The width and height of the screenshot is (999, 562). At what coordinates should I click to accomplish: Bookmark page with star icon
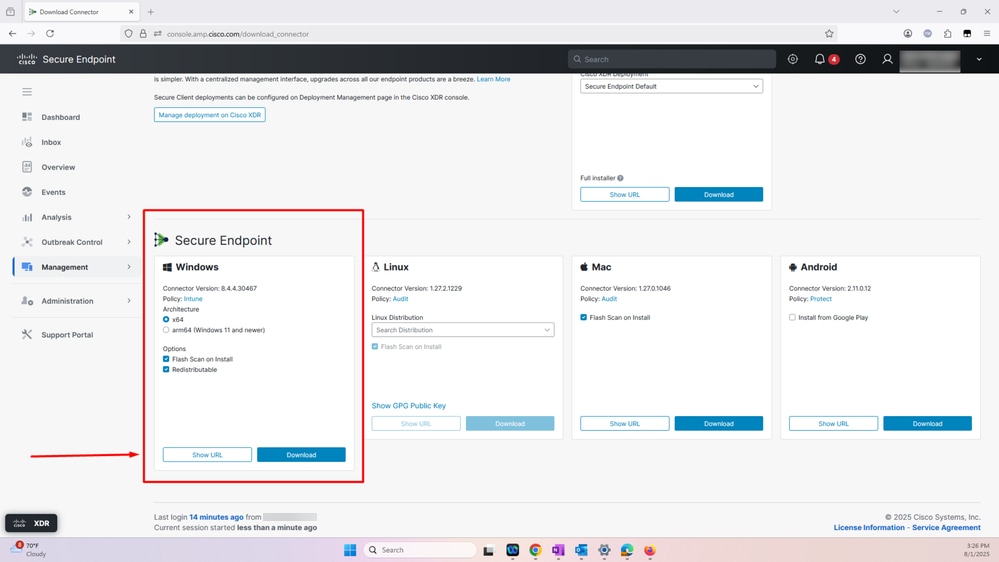tap(829, 34)
